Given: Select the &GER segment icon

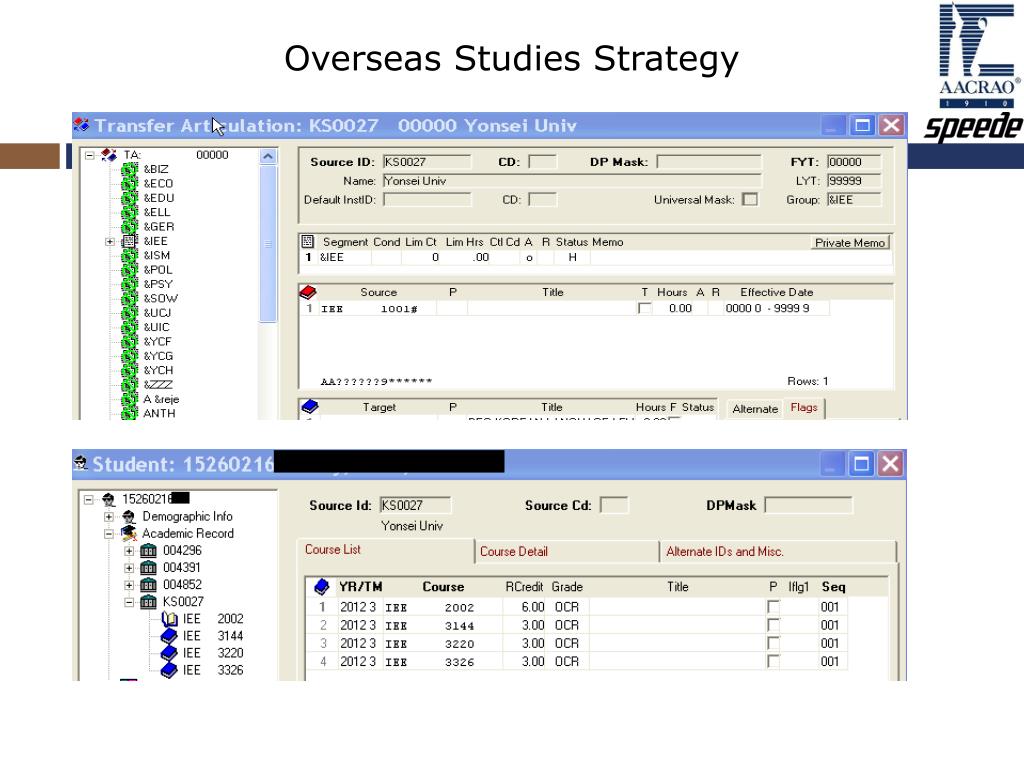Looking at the screenshot, I should tap(129, 227).
